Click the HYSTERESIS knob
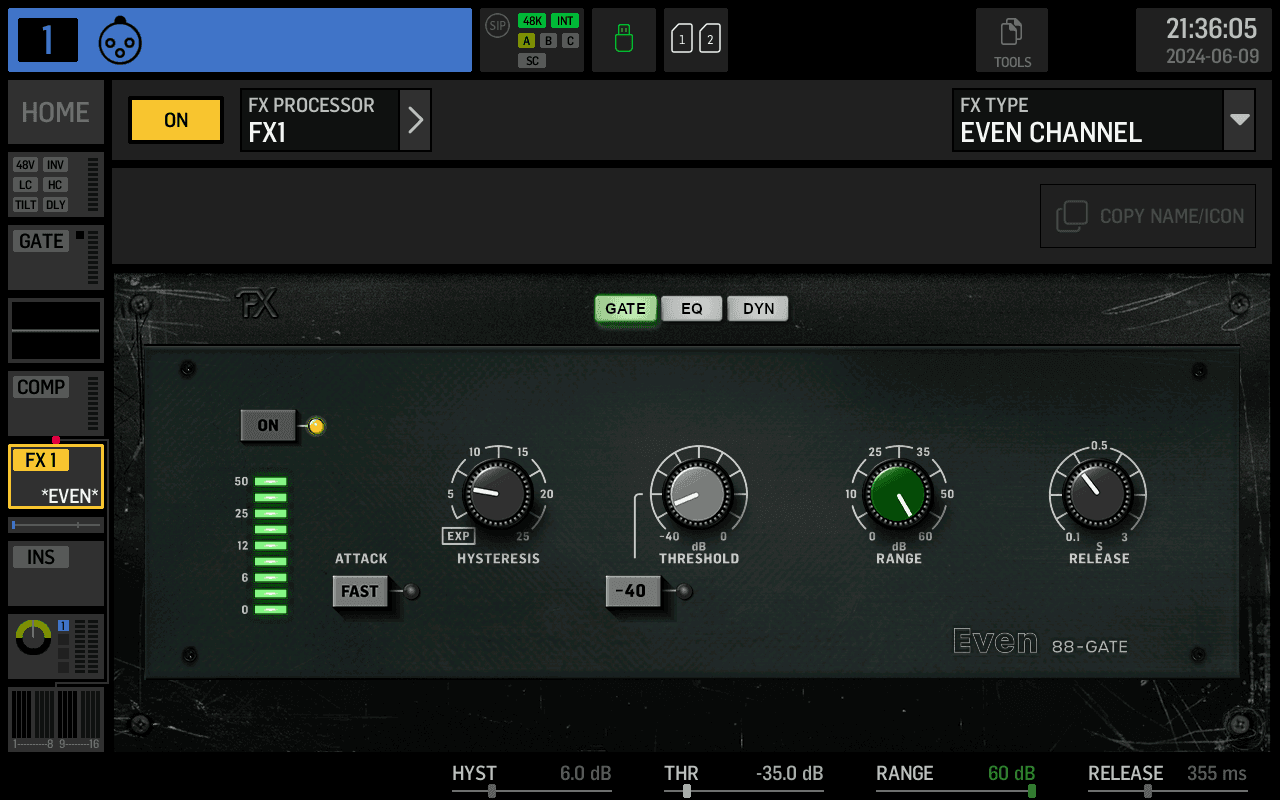Screen dimensions: 1280x800 click(x=498, y=494)
